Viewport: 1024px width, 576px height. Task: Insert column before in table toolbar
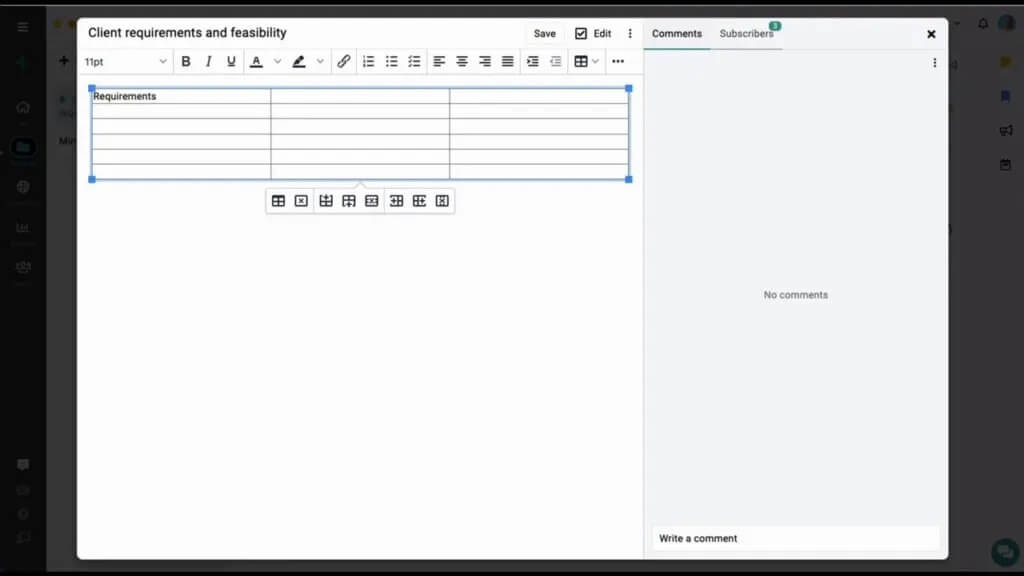coord(397,201)
